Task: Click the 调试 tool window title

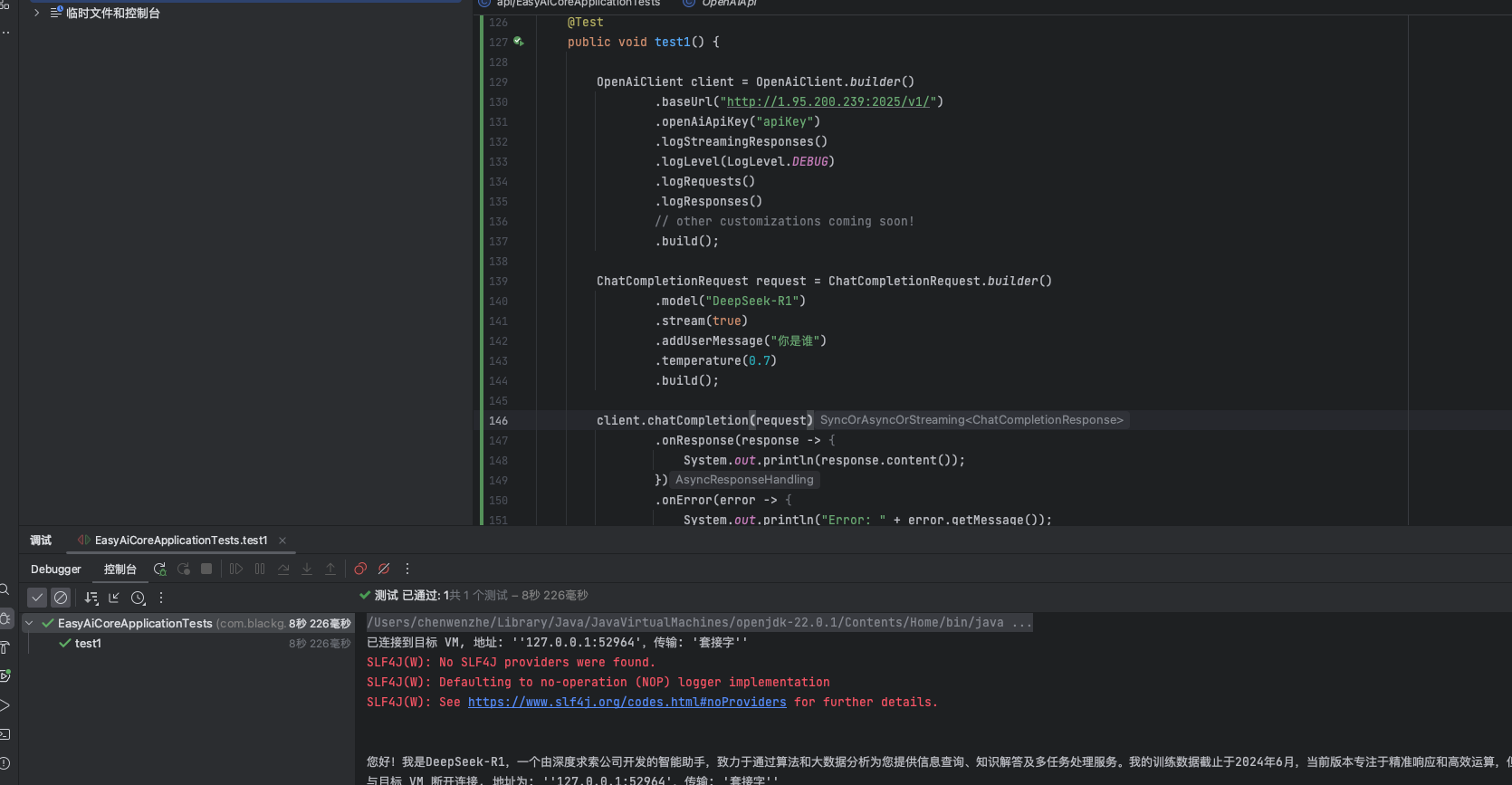Action: [x=41, y=540]
